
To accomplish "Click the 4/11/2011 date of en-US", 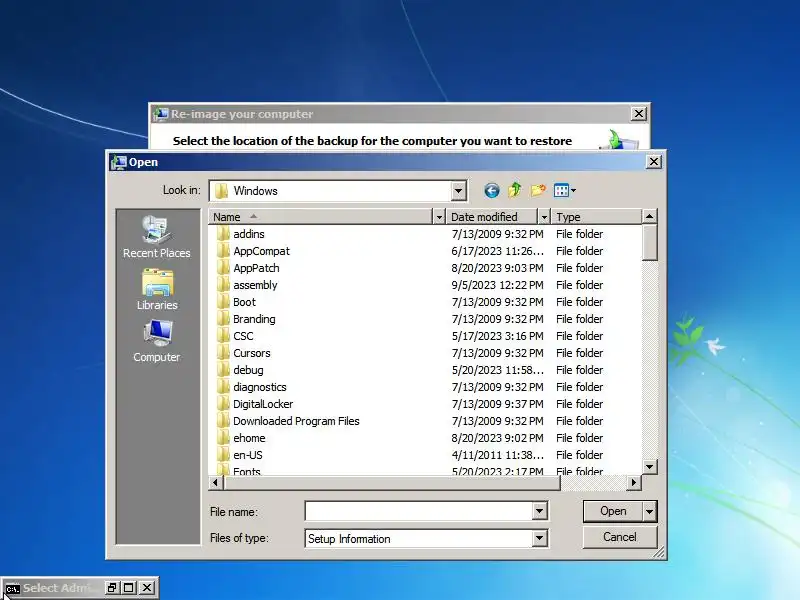I will pyautogui.click(x=497, y=455).
